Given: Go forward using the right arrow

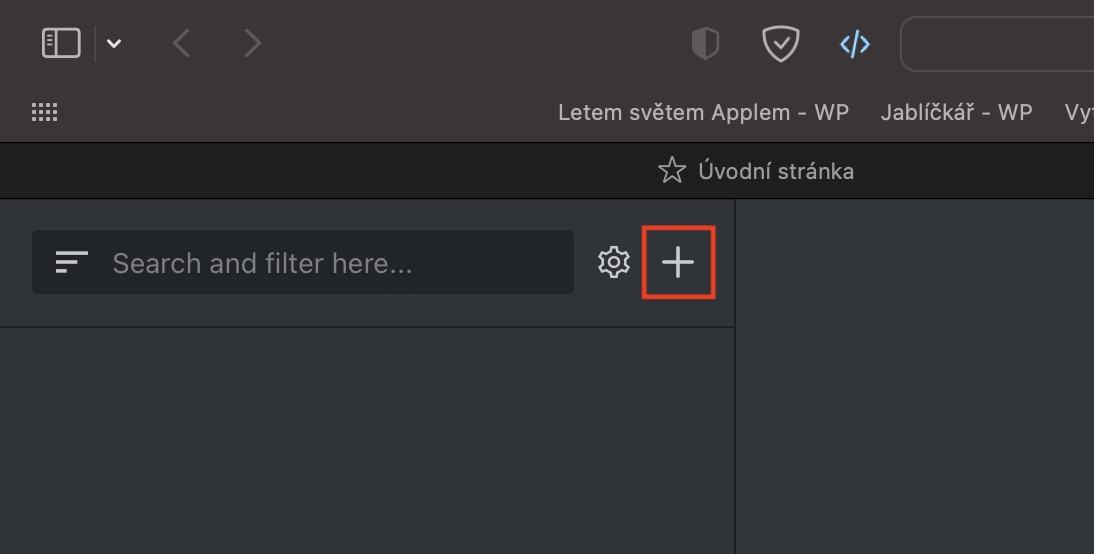Looking at the screenshot, I should 253,43.
